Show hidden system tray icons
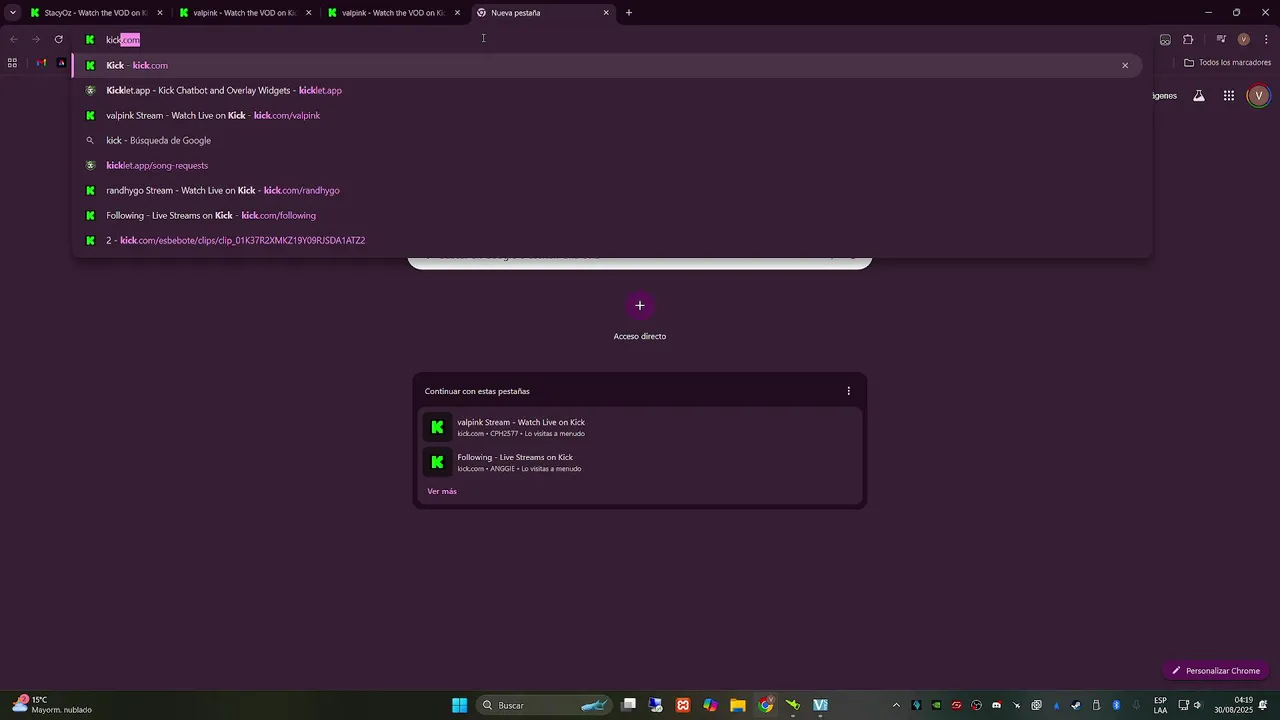Image resolution: width=1280 pixels, height=720 pixels. click(896, 705)
